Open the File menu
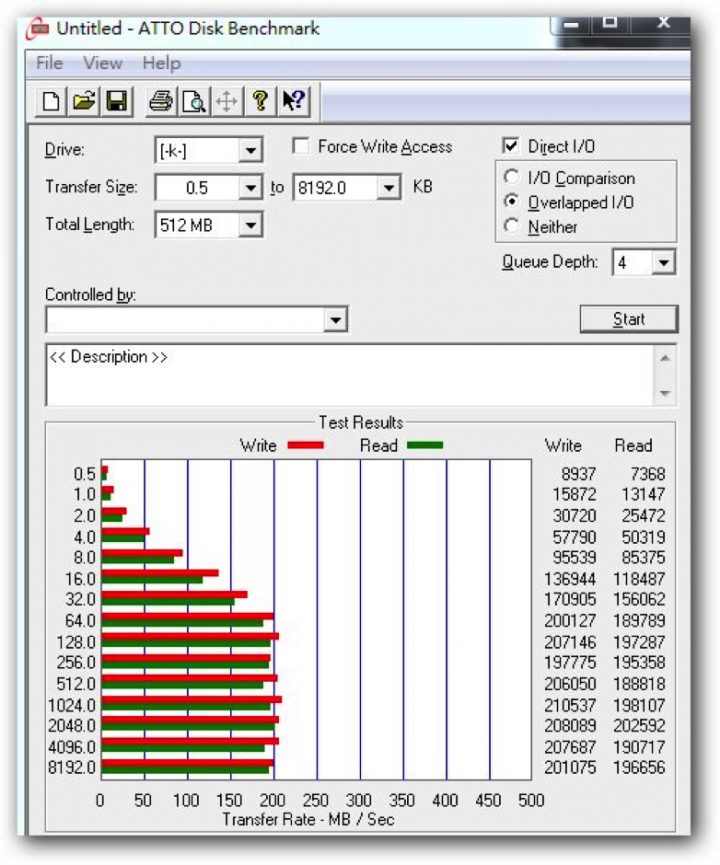720x865 pixels. 49,63
